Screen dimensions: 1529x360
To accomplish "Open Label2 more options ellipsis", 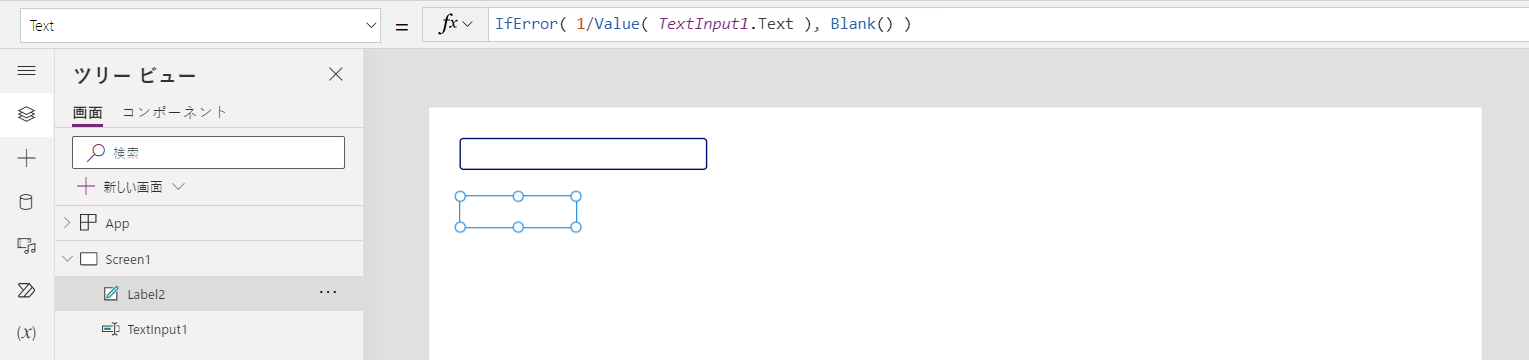I will 328,292.
